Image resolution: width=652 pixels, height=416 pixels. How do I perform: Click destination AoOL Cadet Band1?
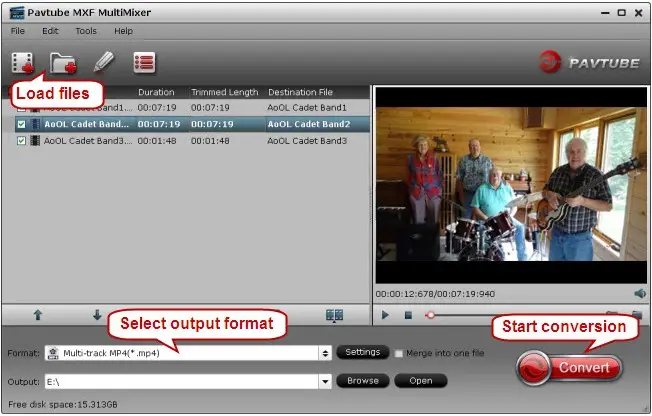pyautogui.click(x=307, y=108)
